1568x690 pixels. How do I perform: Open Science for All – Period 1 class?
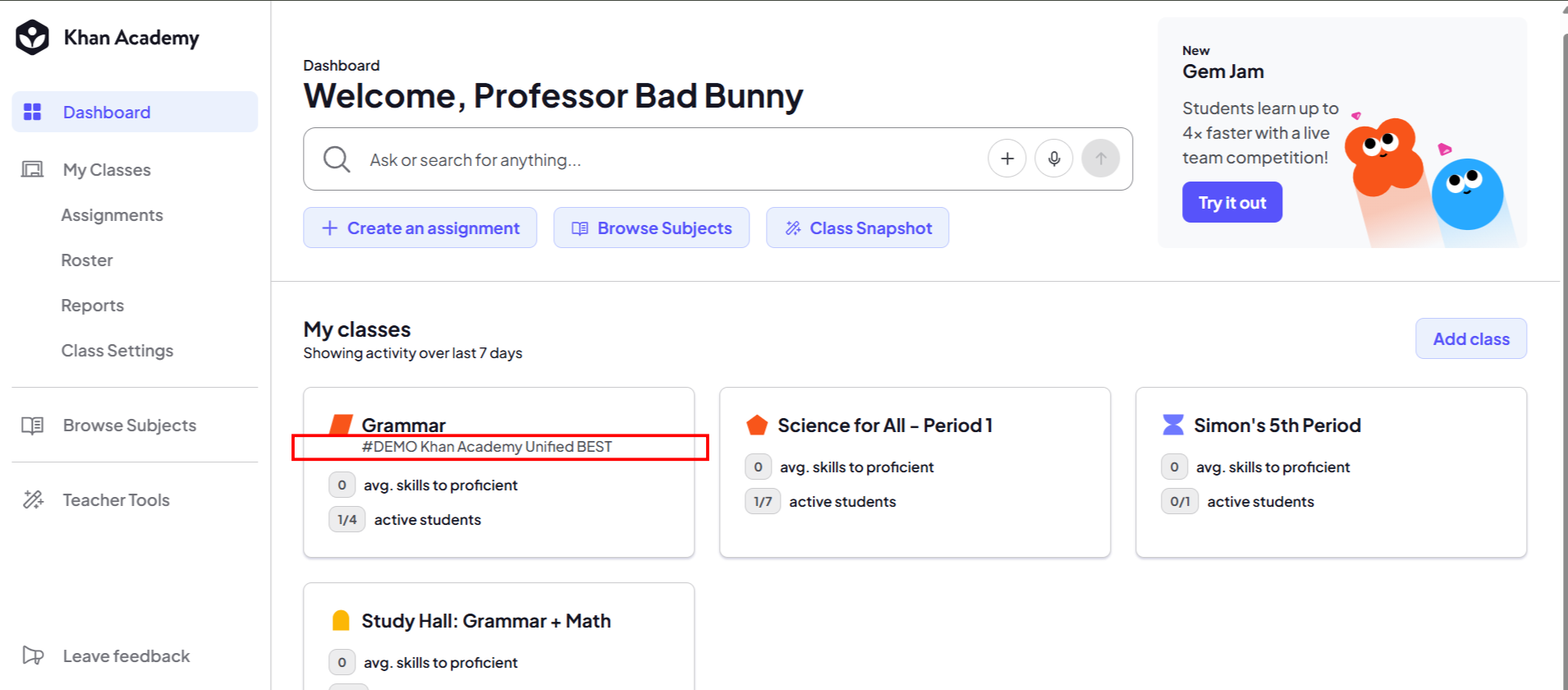(x=885, y=425)
